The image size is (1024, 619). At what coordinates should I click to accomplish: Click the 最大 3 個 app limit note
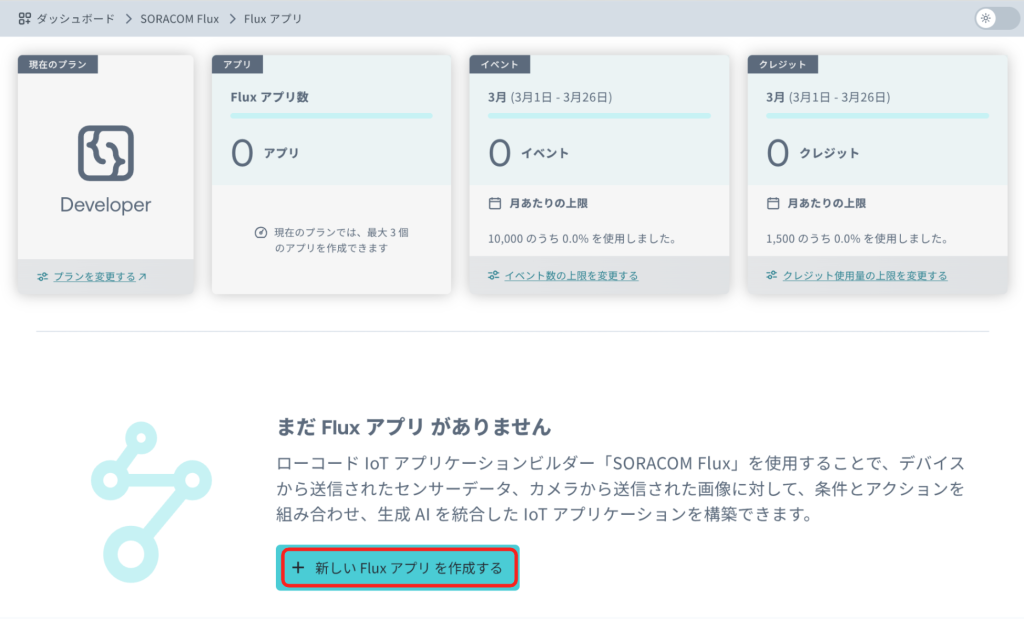point(341,240)
